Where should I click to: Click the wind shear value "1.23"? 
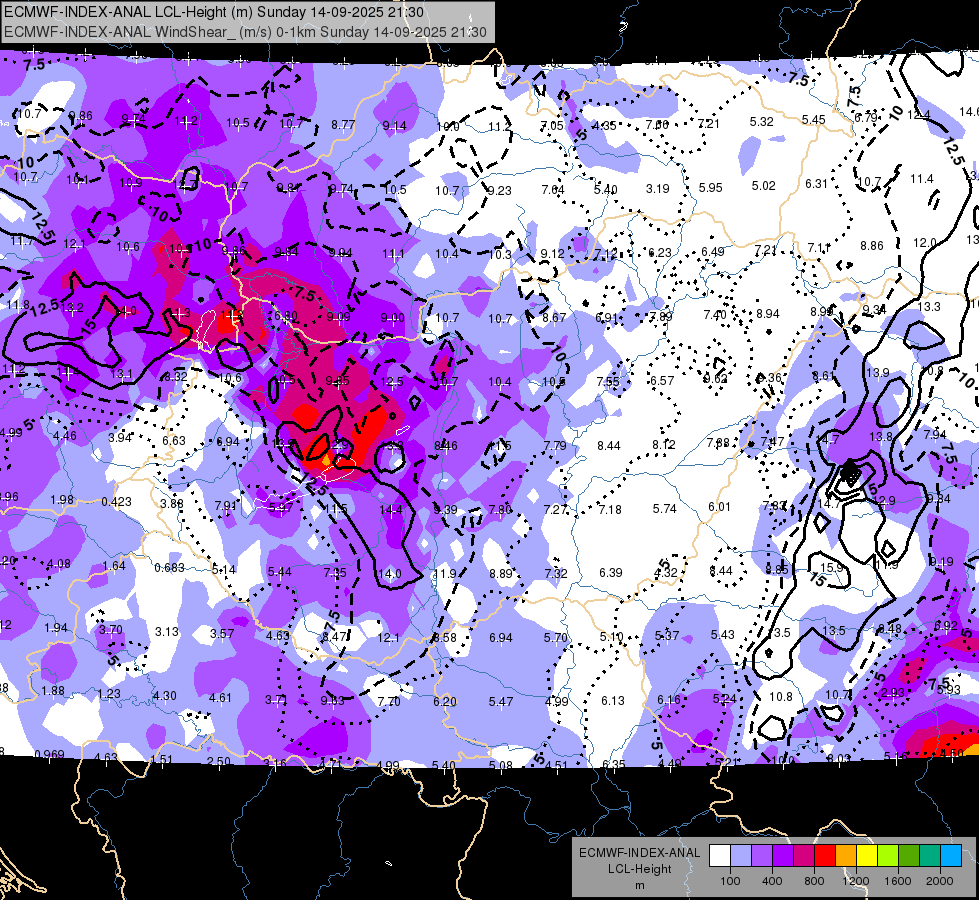(109, 693)
